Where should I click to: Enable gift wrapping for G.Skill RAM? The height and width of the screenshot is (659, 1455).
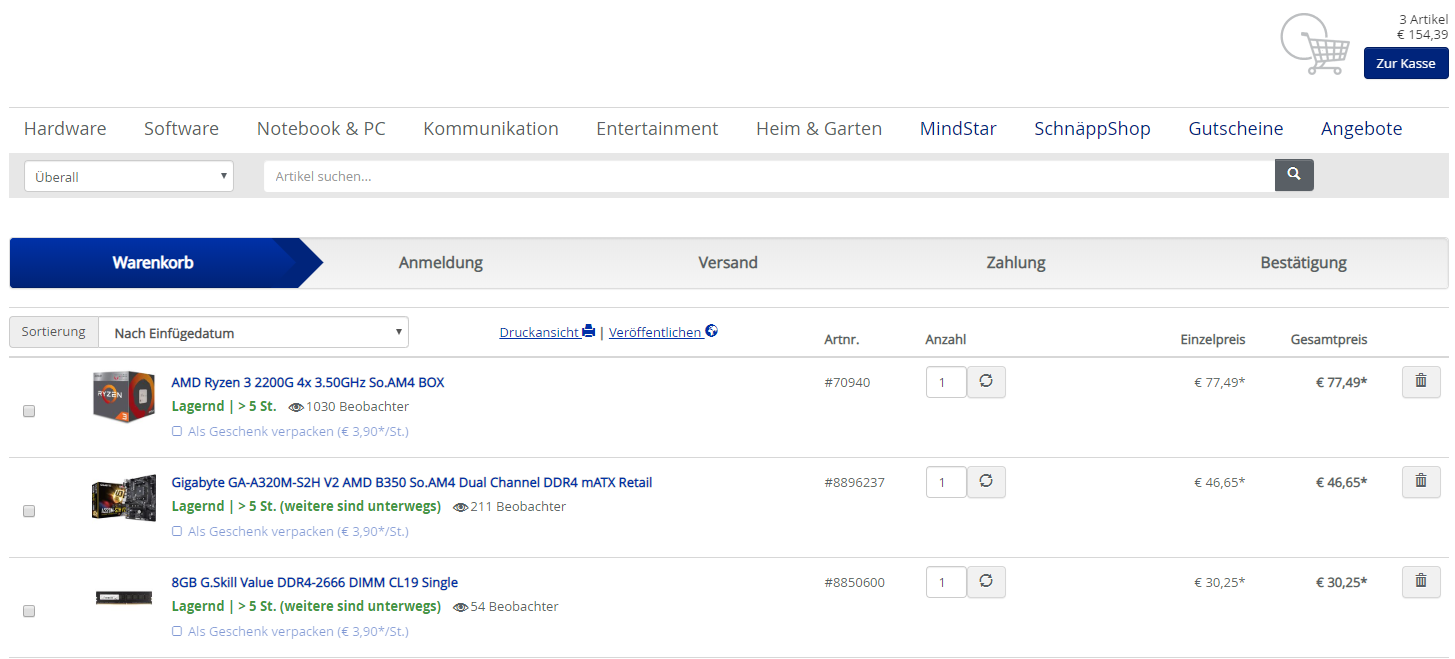177,631
